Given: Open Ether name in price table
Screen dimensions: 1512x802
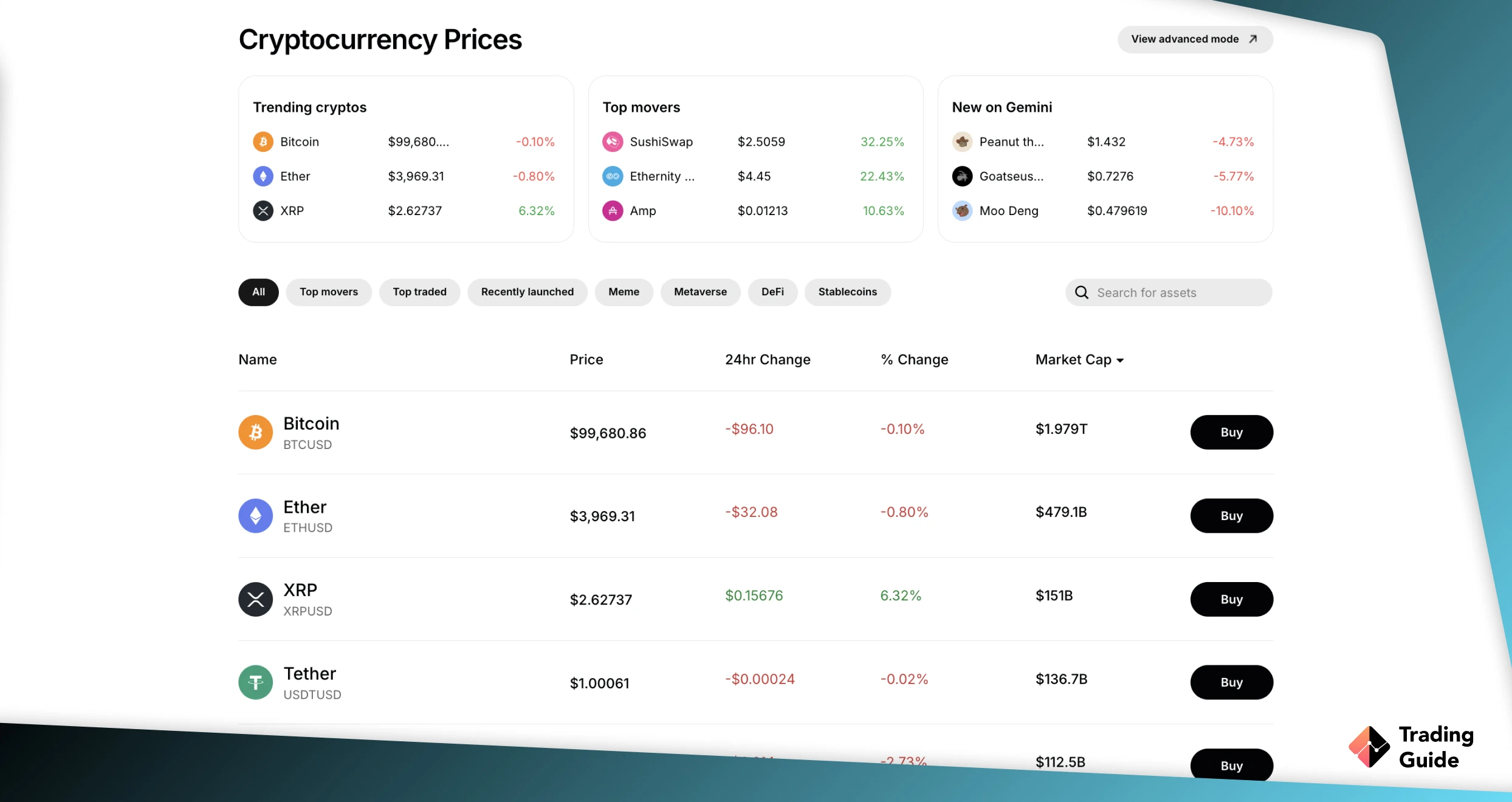Looking at the screenshot, I should (x=305, y=507).
